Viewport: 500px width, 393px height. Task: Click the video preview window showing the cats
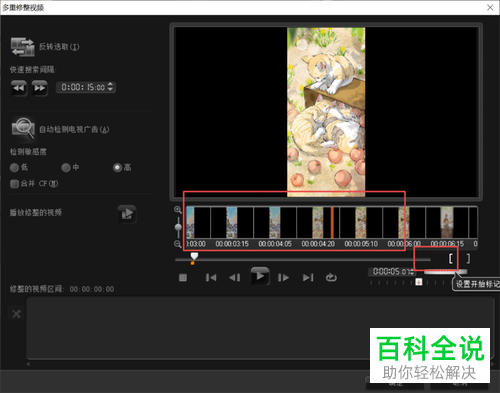(326, 112)
